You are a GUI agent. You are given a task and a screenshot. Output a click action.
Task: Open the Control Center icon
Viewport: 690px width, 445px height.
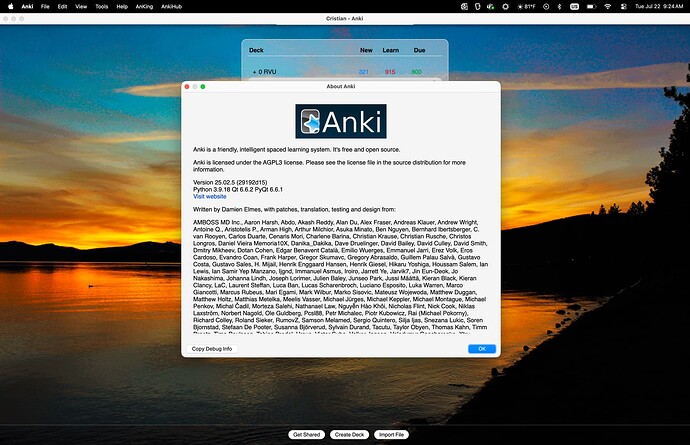[x=624, y=7]
